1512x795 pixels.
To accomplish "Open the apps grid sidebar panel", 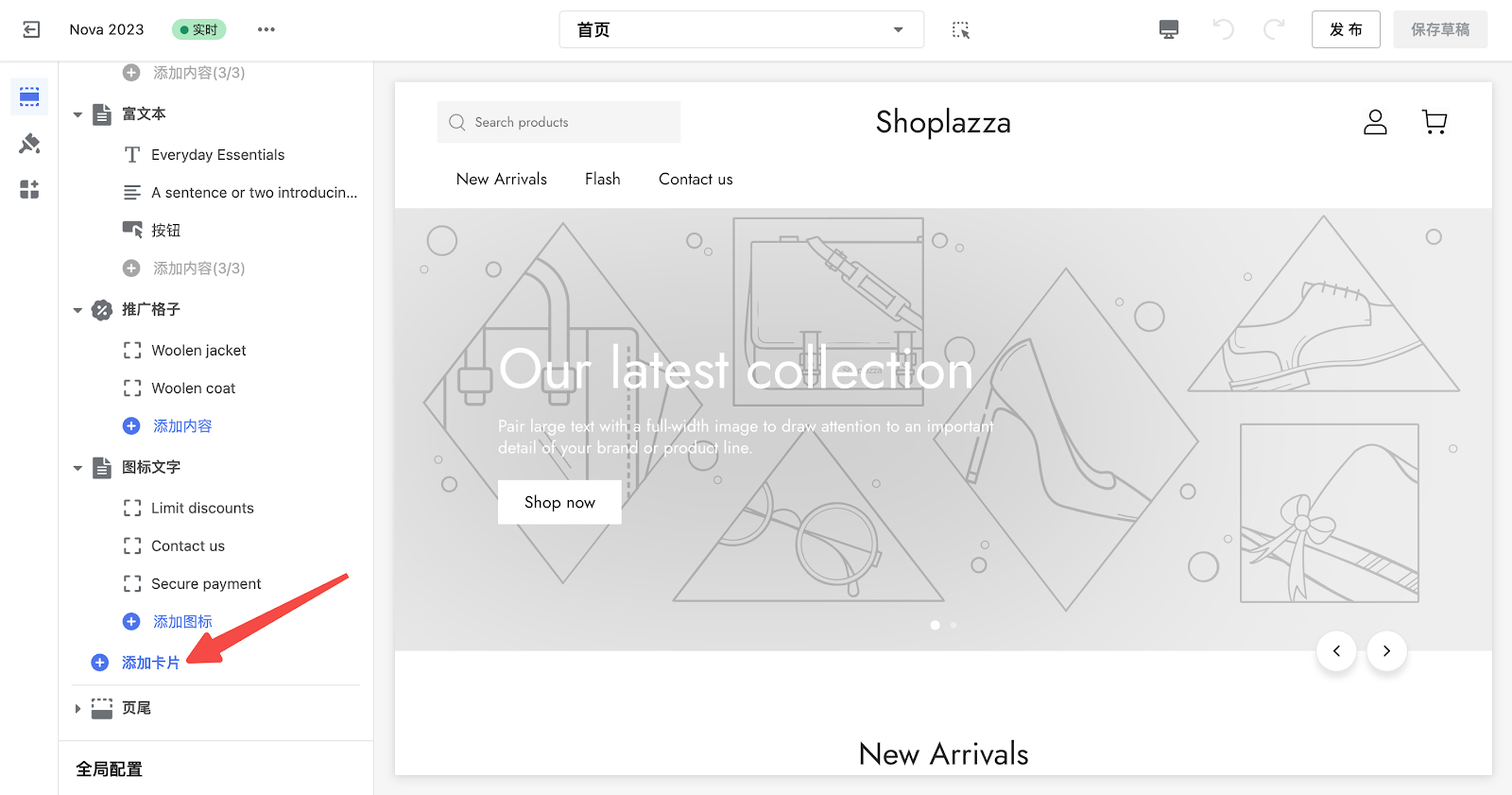I will 29,190.
